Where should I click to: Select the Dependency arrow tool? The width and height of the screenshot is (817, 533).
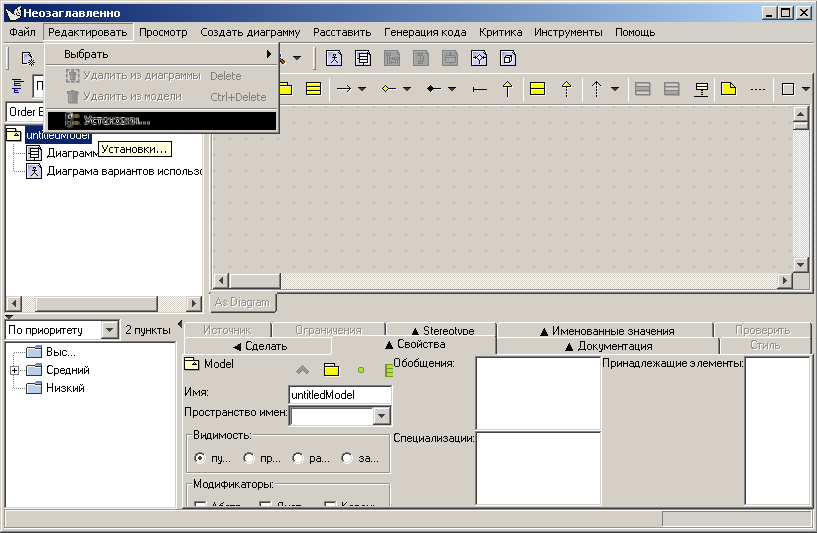point(597,89)
